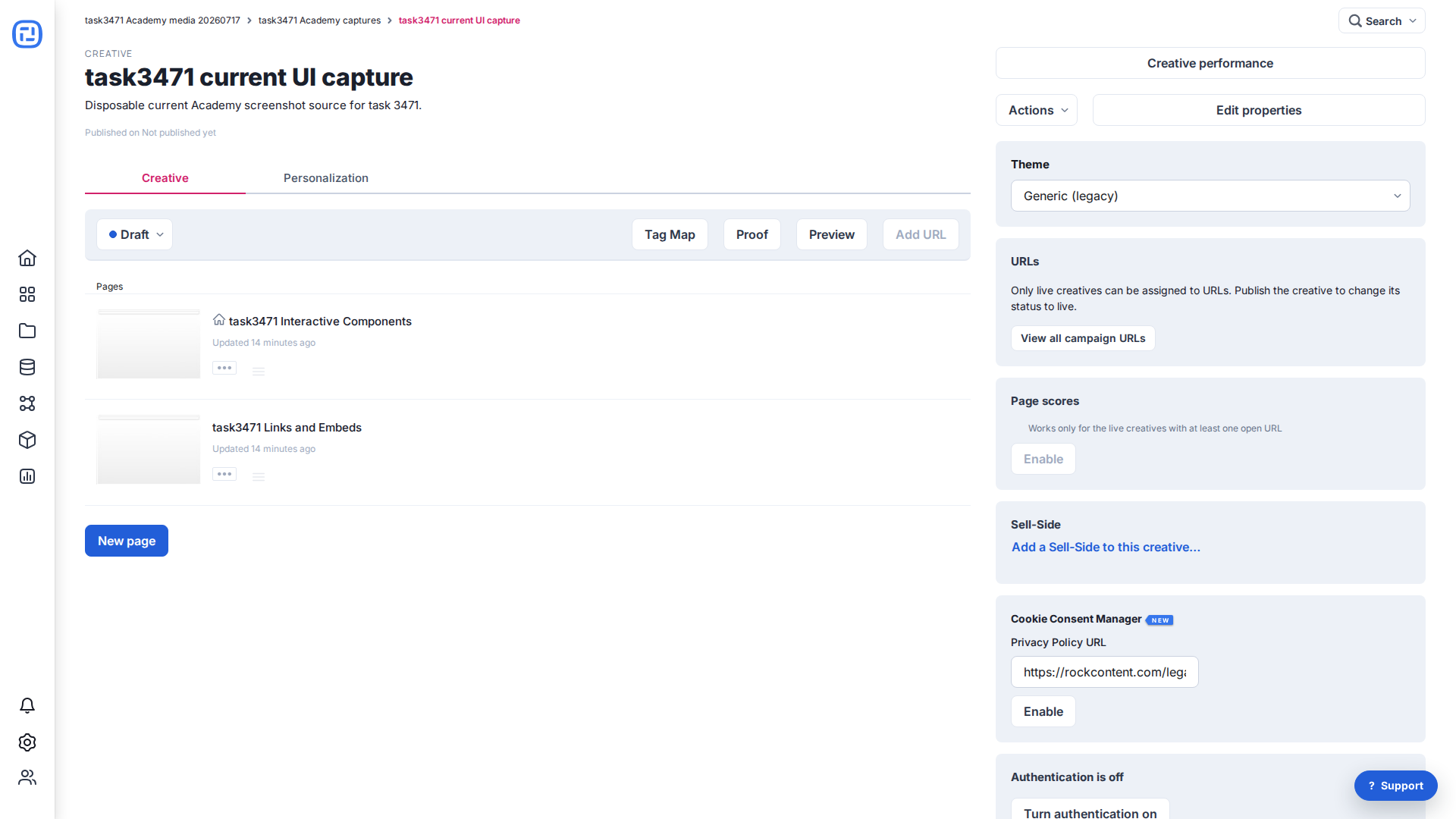Open the notifications bell icon
The width and height of the screenshot is (1456, 819).
coord(27,706)
